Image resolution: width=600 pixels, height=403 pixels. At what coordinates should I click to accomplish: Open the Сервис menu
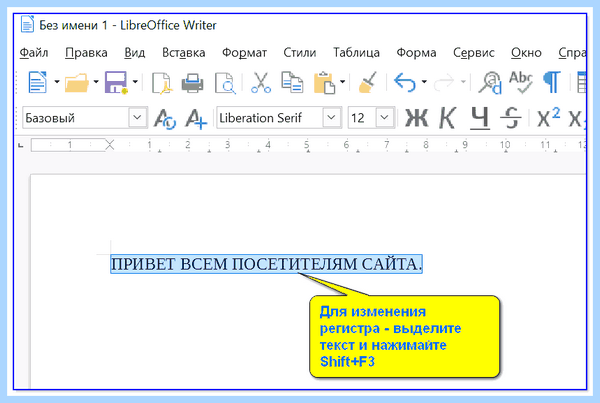click(474, 53)
